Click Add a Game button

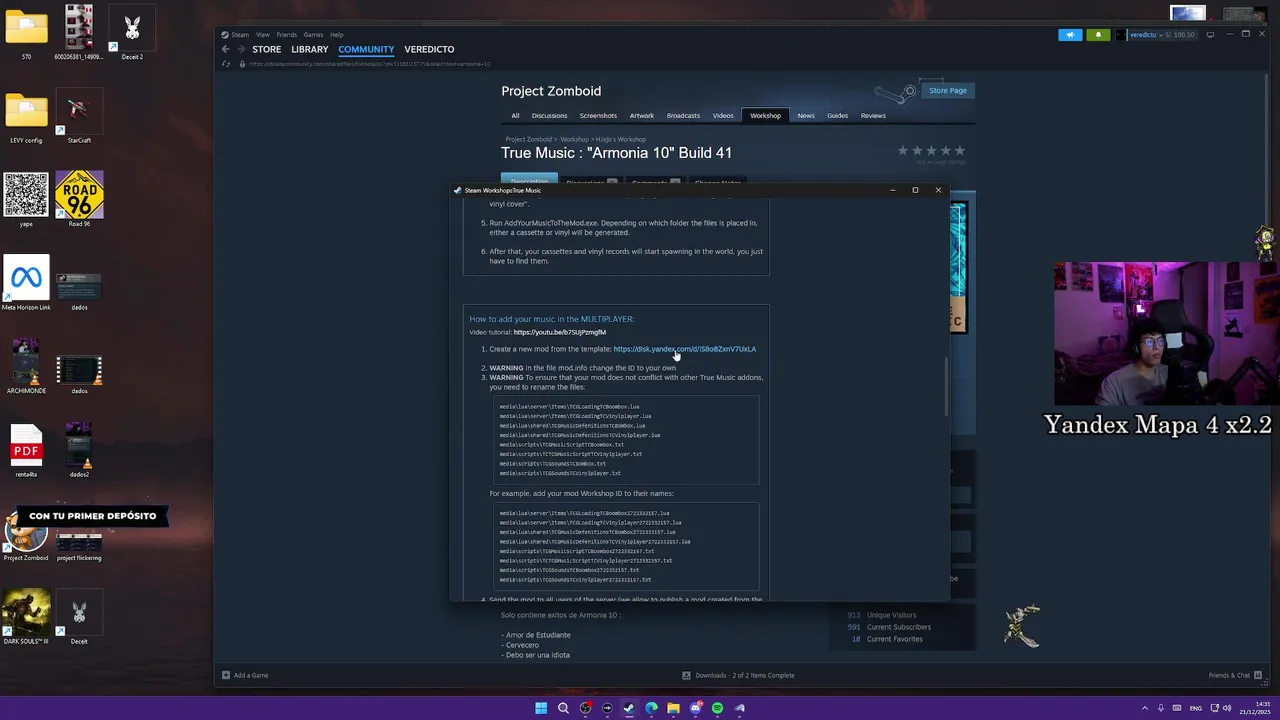click(x=245, y=675)
